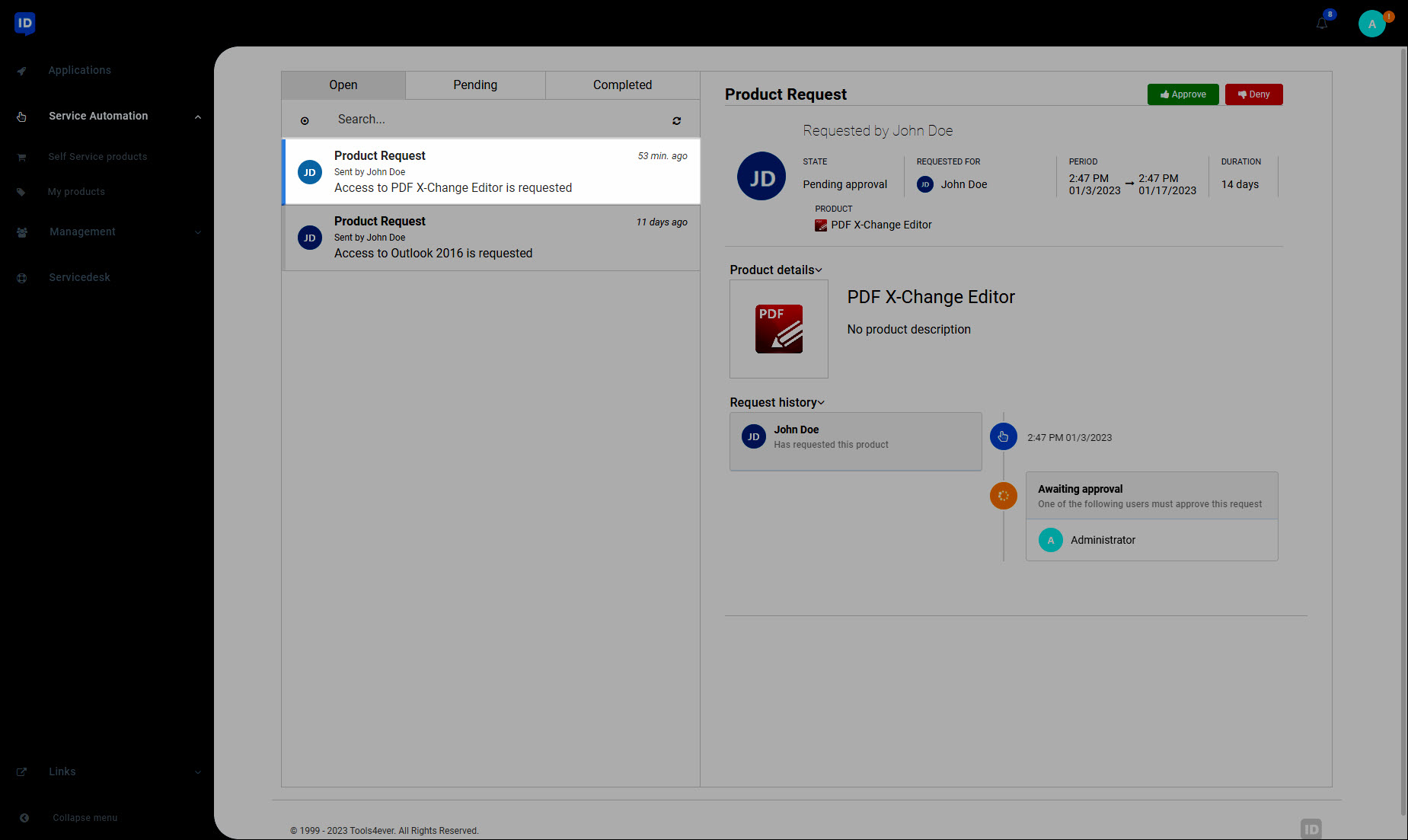Screen dimensions: 1408x840
Task: Open the user avatar menu marked A
Action: (1372, 24)
